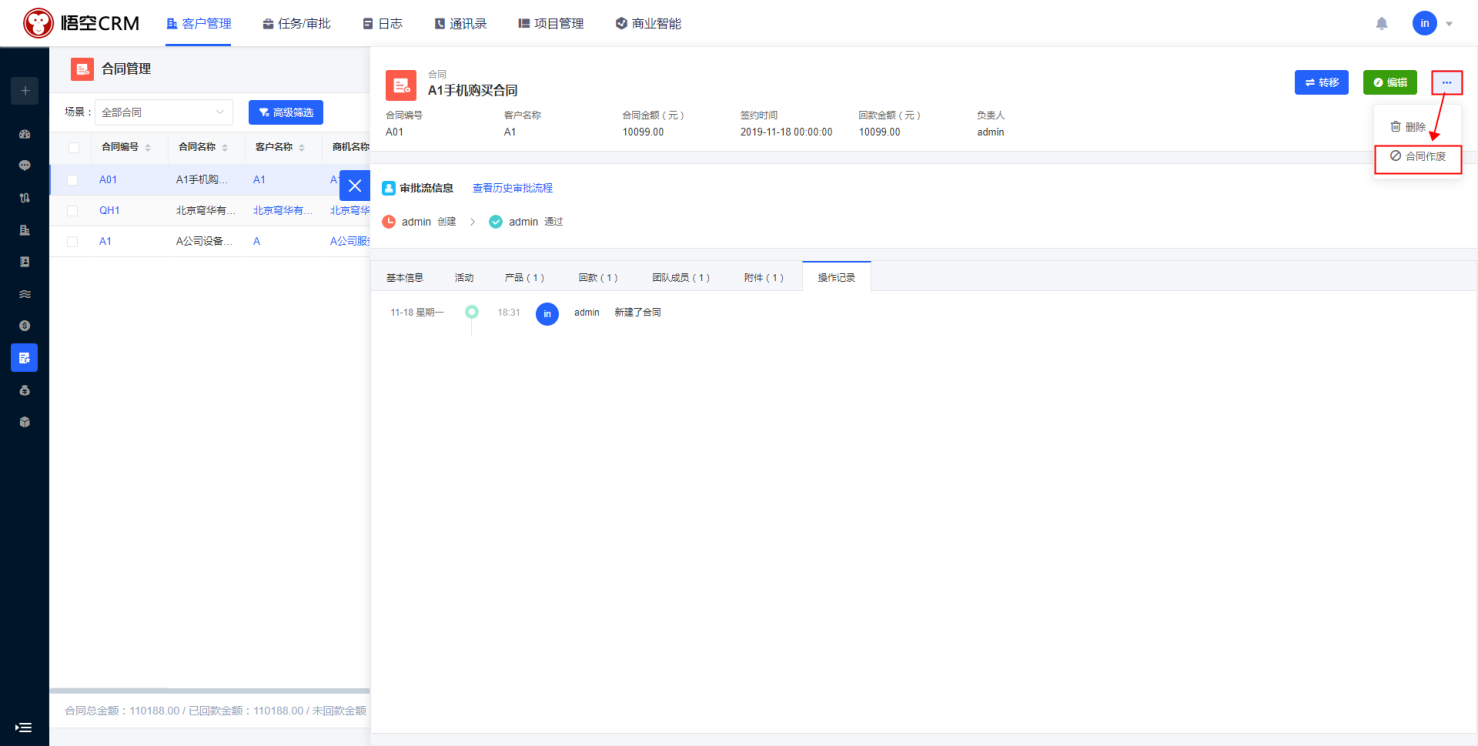Sort by 合同编号 column header arrows
Image resolution: width=1478 pixels, height=746 pixels.
(x=148, y=147)
